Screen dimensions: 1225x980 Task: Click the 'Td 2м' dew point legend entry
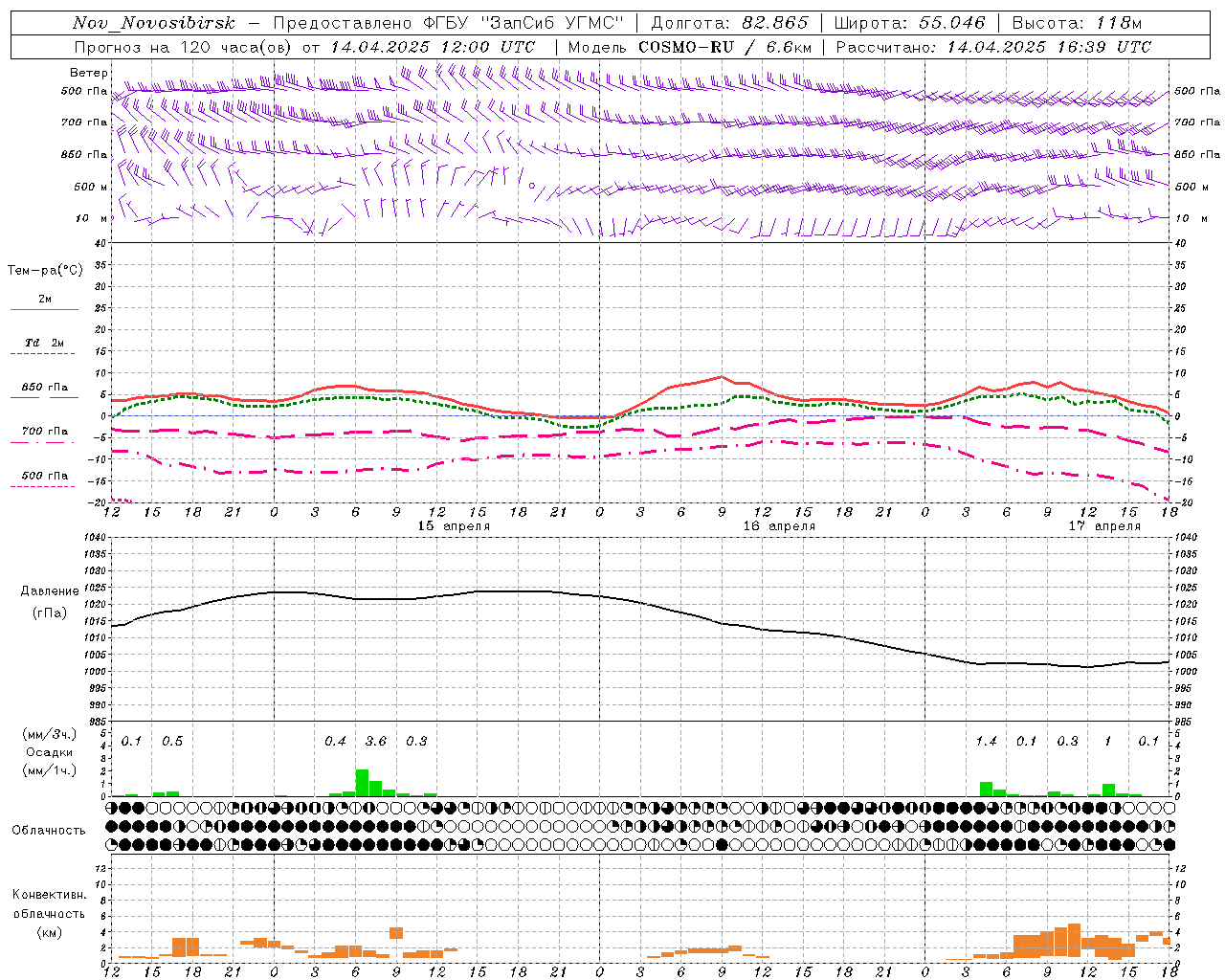pyautogui.click(x=44, y=343)
